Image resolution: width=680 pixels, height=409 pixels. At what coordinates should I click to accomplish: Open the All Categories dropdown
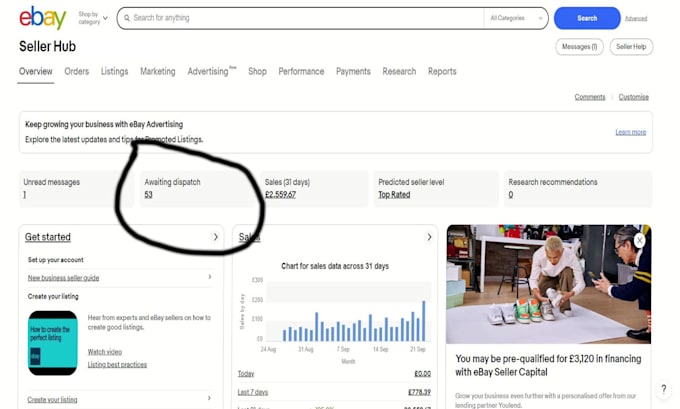pos(516,18)
